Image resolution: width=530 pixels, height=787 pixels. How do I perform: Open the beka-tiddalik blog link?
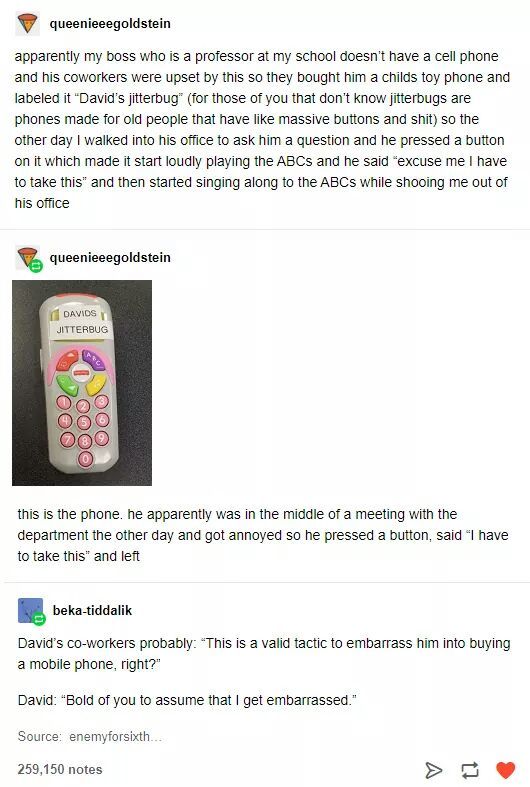coord(92,610)
